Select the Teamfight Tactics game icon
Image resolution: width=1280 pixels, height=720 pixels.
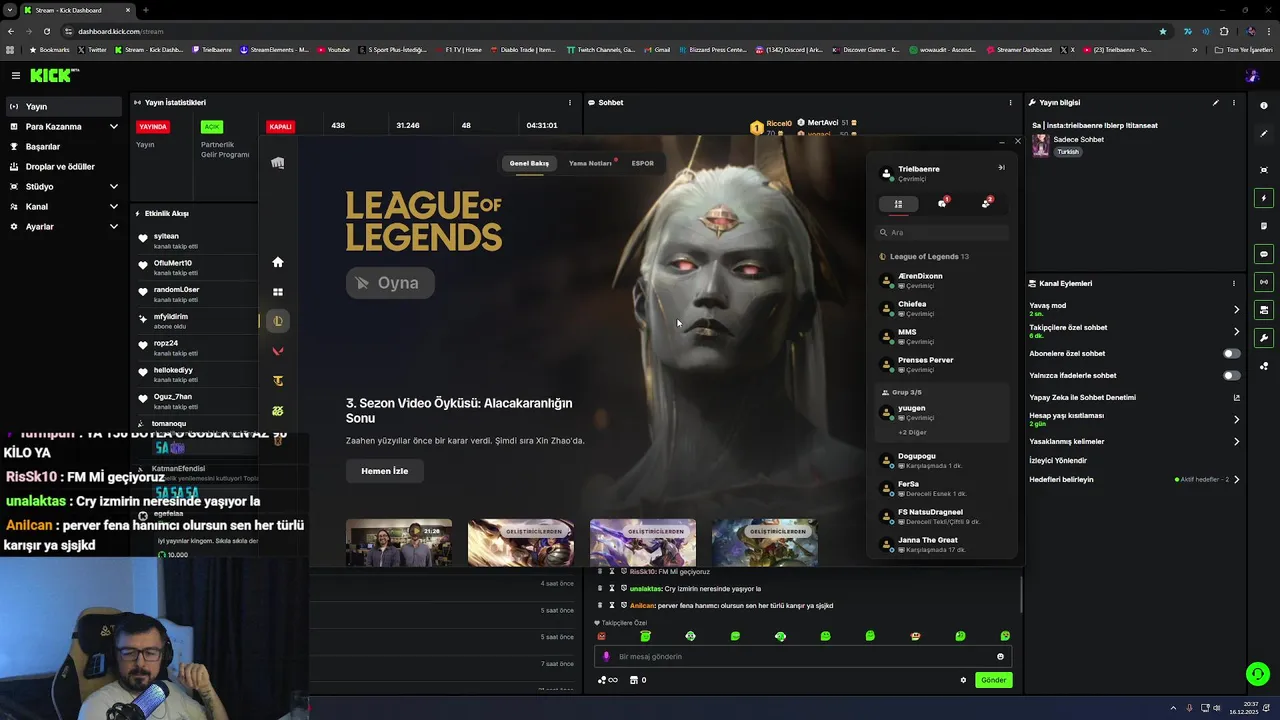[278, 381]
